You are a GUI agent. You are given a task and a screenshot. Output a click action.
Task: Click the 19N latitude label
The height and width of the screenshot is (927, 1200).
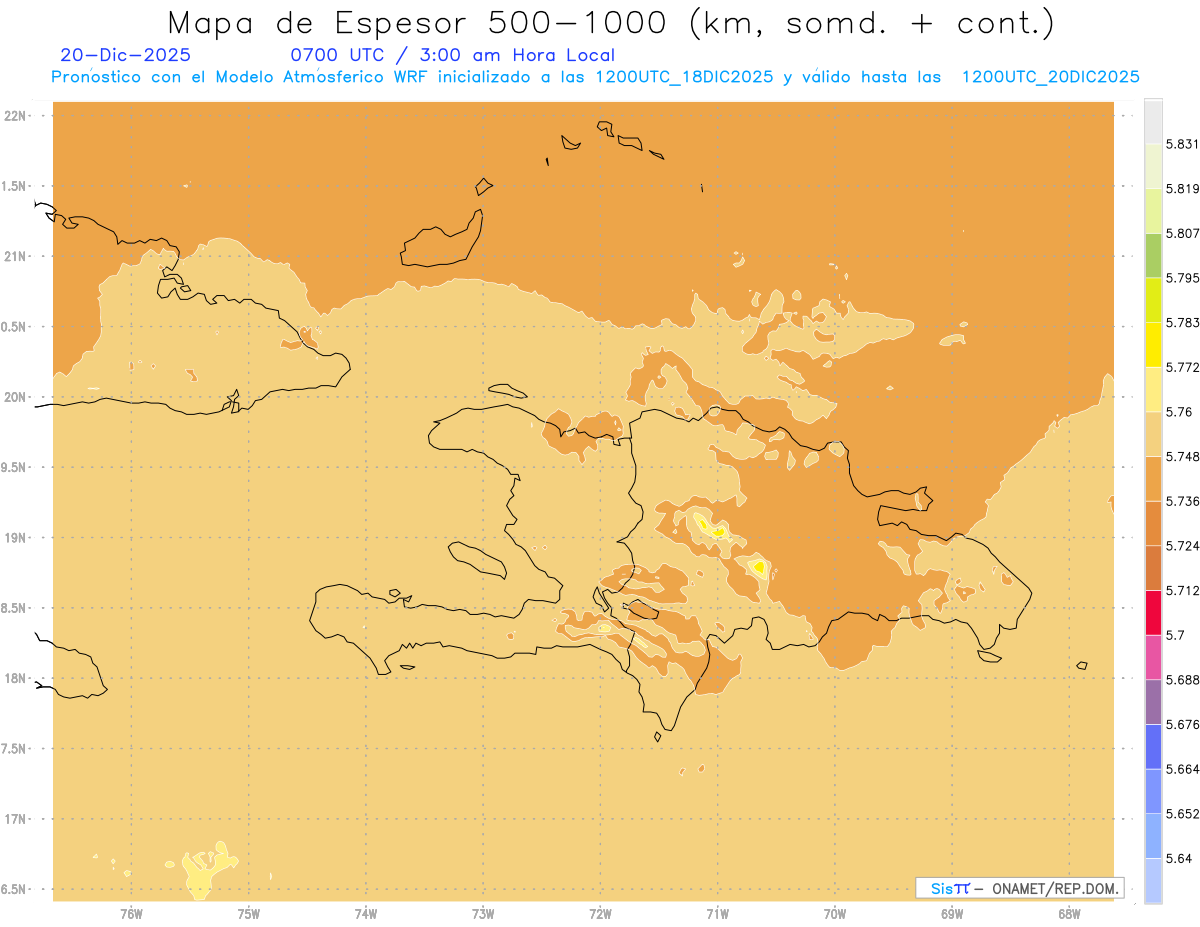tap(17, 538)
